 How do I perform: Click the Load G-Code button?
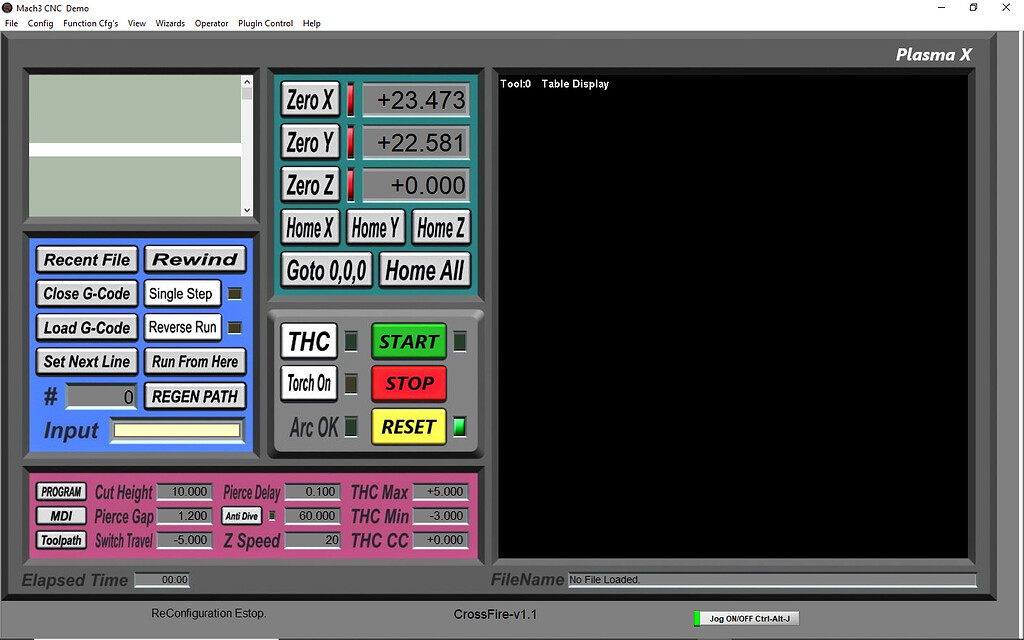click(x=87, y=328)
